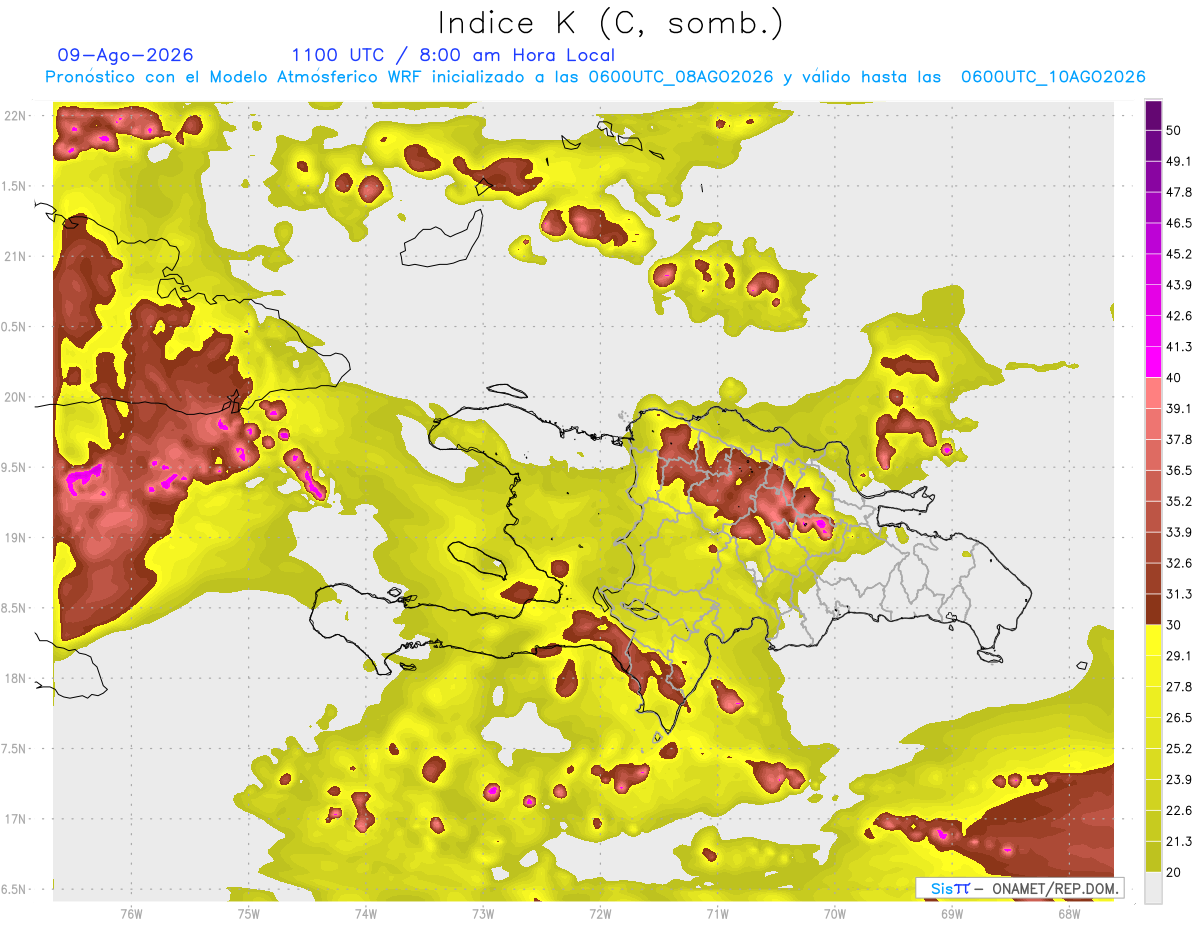Click the legend value "45.2"
This screenshot has height=927, width=1200.
pos(1179,254)
